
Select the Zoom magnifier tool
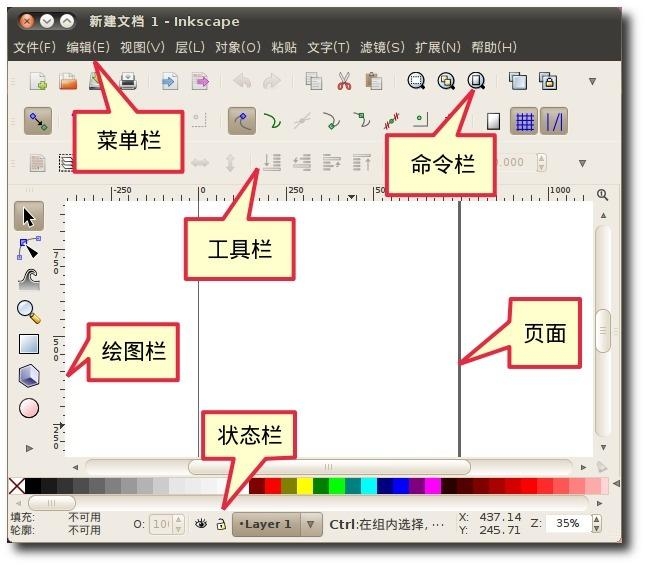pyautogui.click(x=29, y=312)
